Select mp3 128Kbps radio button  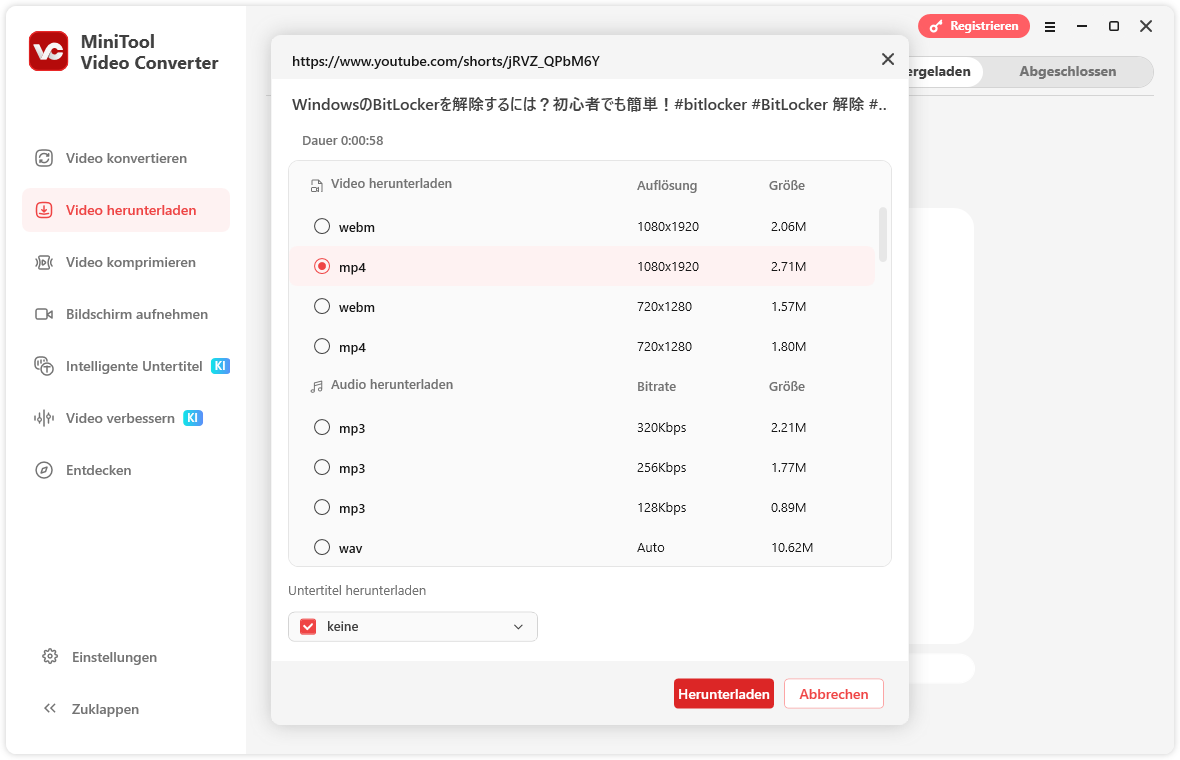coord(322,506)
